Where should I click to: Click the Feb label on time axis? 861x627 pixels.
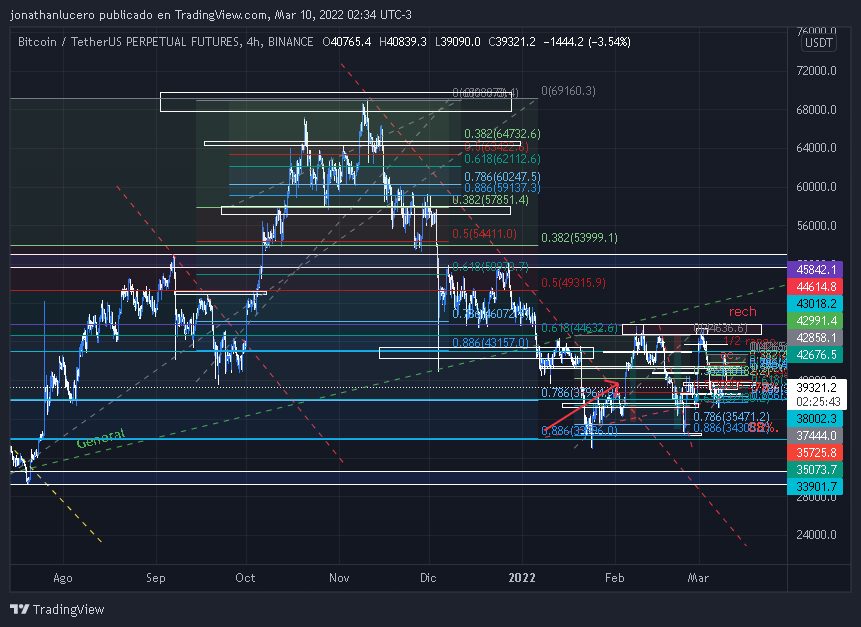tap(614, 578)
